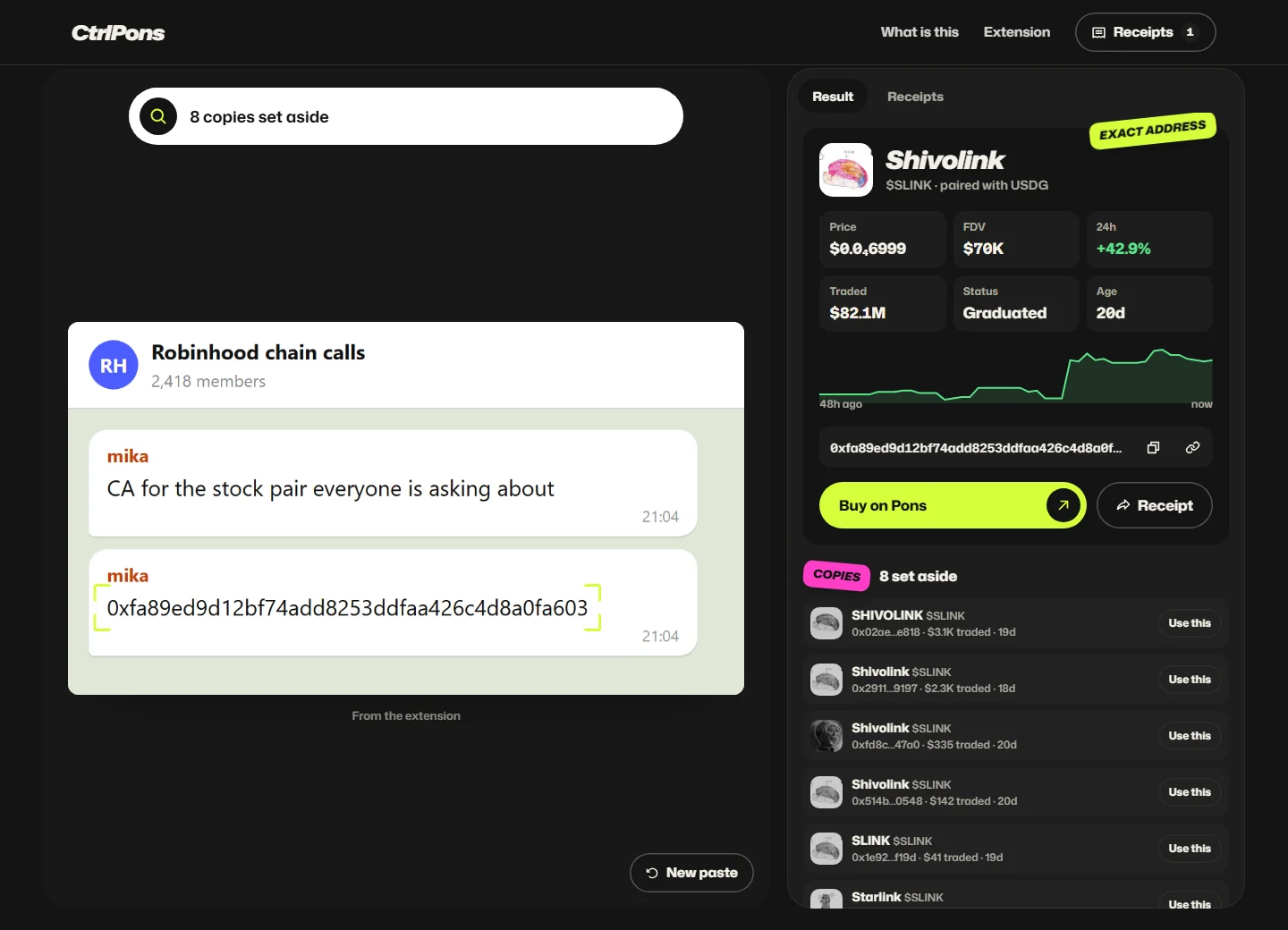The width and height of the screenshot is (1288, 930).
Task: Click the New paste button
Action: pyautogui.click(x=691, y=873)
